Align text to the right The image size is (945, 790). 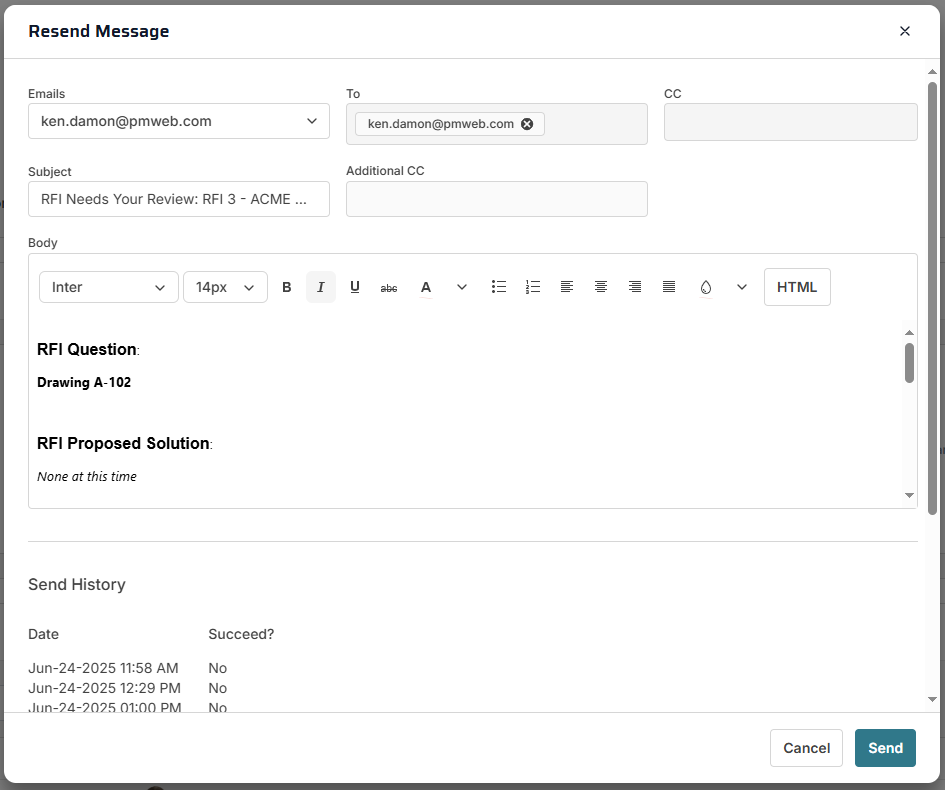coord(635,287)
